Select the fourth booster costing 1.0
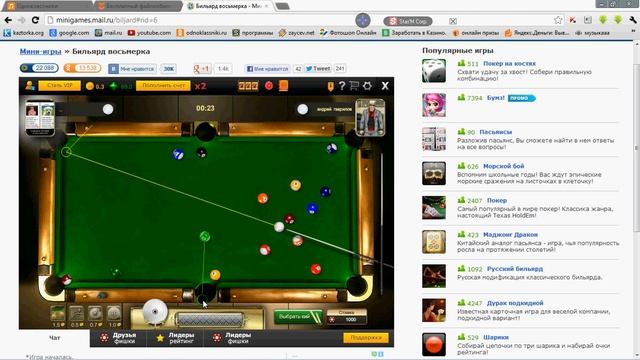 point(114,314)
